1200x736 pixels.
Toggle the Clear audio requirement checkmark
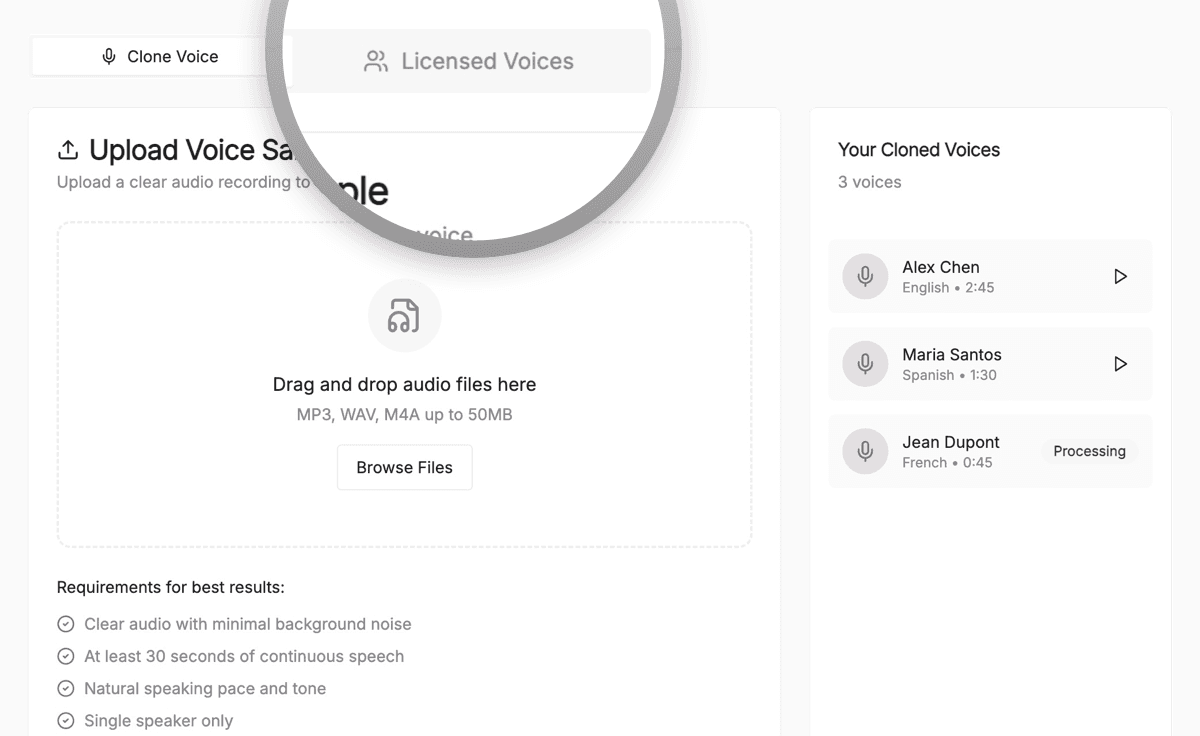coord(64,623)
